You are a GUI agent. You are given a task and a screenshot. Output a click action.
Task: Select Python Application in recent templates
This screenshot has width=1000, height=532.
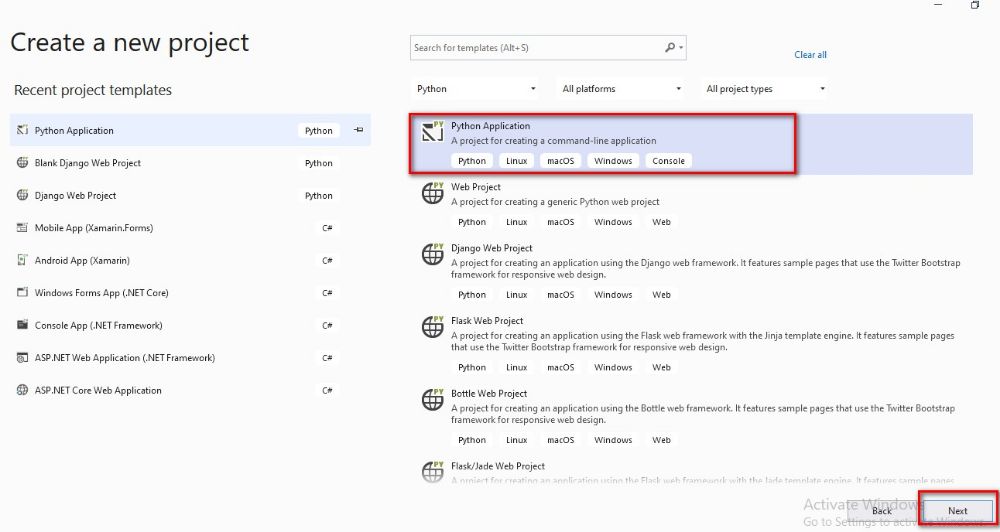point(190,130)
